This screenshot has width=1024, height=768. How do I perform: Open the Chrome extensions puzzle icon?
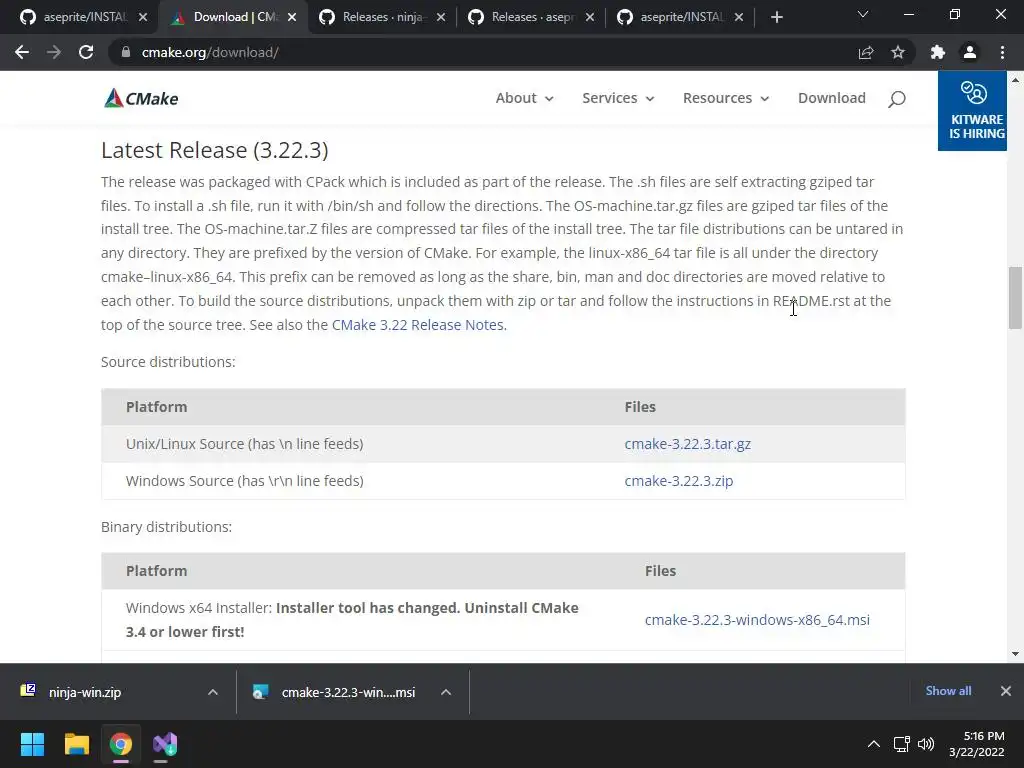(x=938, y=52)
